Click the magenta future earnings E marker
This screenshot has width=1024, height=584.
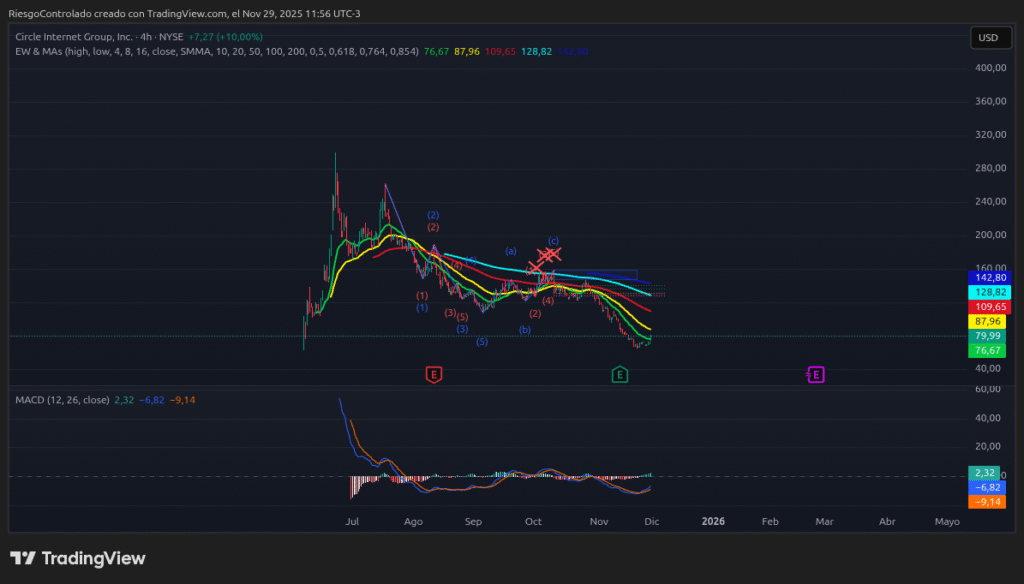pos(816,375)
